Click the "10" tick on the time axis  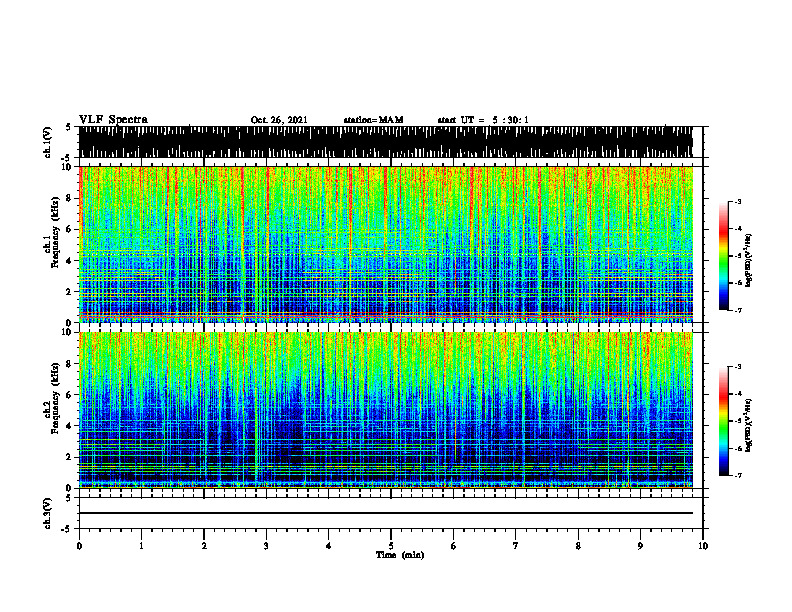pyautogui.click(x=703, y=546)
